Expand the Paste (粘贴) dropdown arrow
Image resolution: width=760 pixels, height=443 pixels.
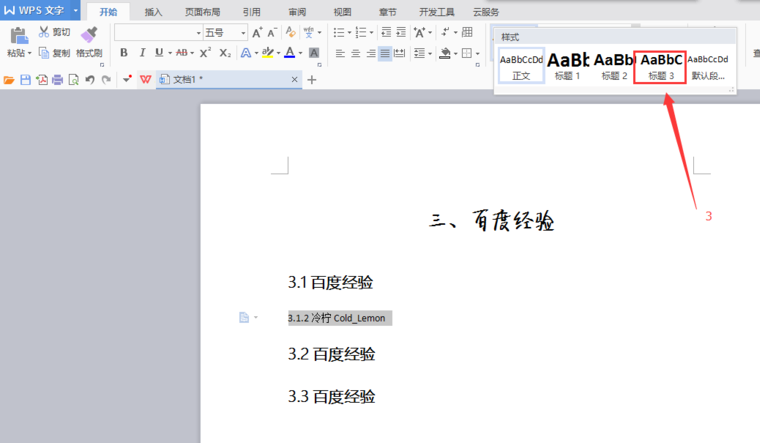point(30,53)
